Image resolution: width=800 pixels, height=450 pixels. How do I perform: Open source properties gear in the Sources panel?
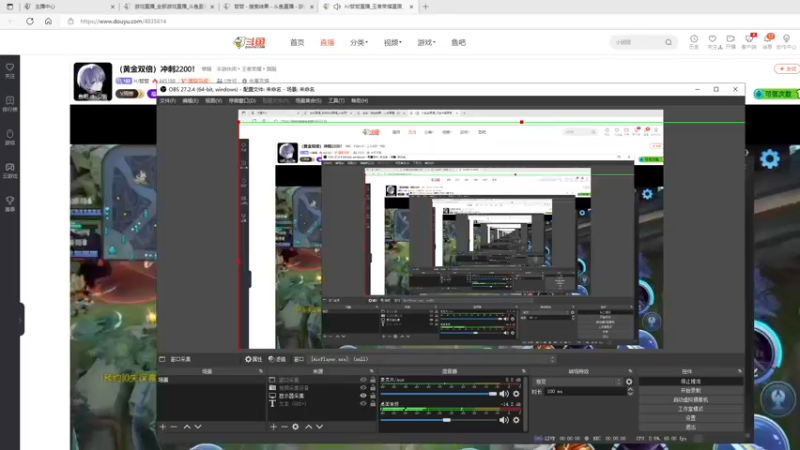point(295,427)
